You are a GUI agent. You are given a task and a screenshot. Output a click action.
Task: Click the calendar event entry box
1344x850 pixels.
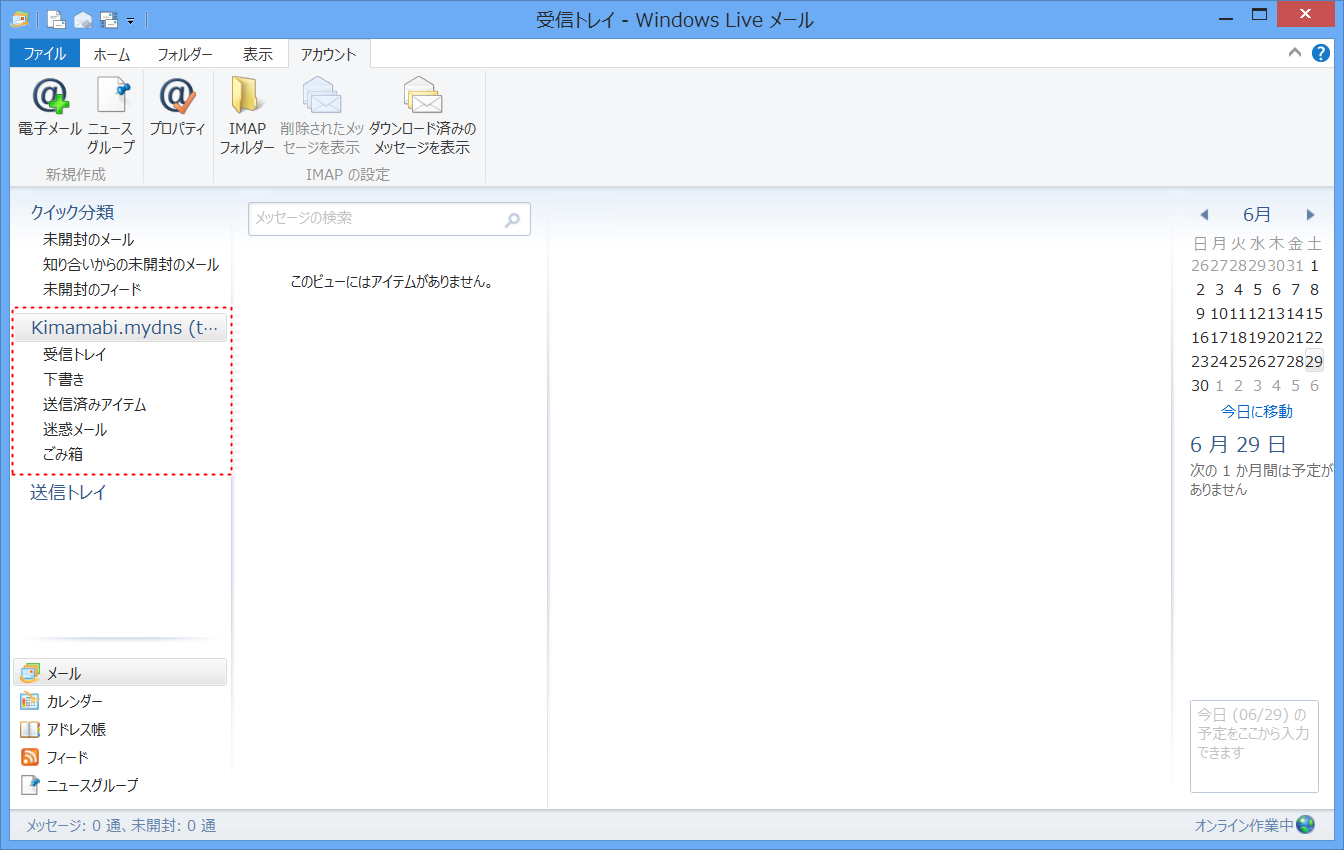pyautogui.click(x=1254, y=746)
